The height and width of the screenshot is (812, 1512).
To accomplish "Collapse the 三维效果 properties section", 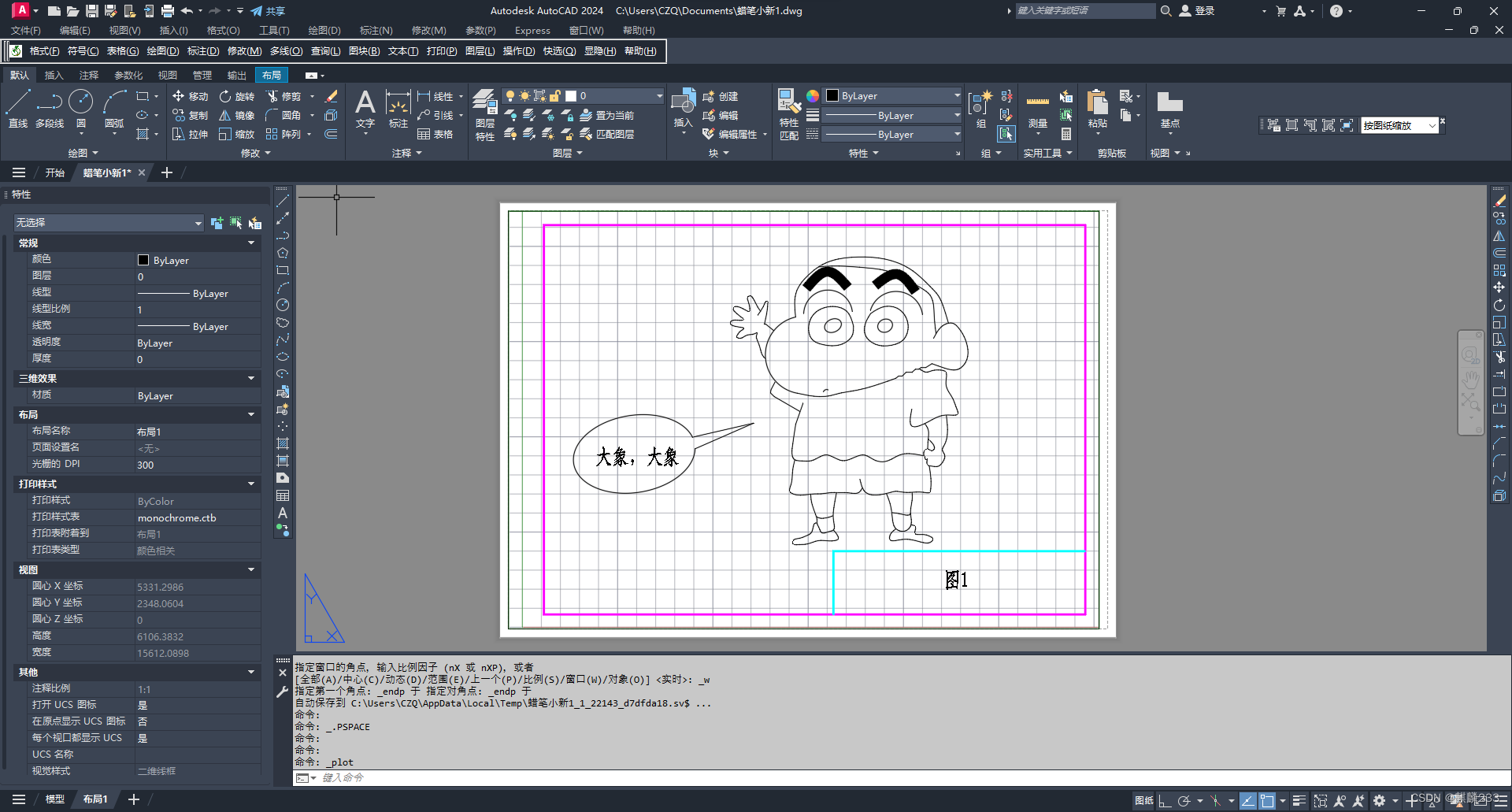I will pos(251,378).
